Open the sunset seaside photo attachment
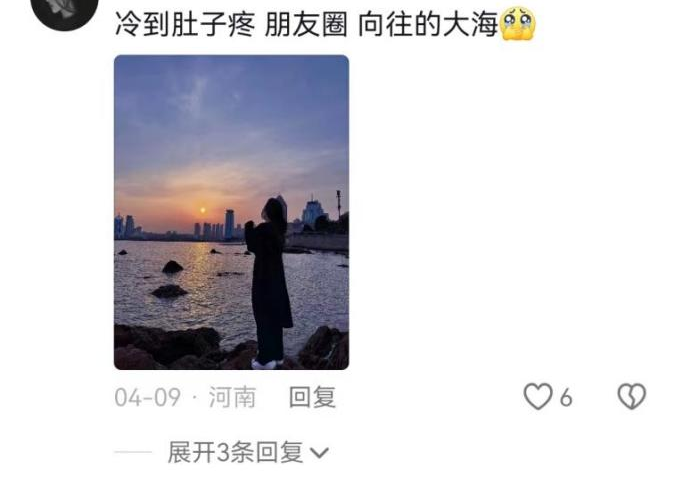 pos(231,212)
